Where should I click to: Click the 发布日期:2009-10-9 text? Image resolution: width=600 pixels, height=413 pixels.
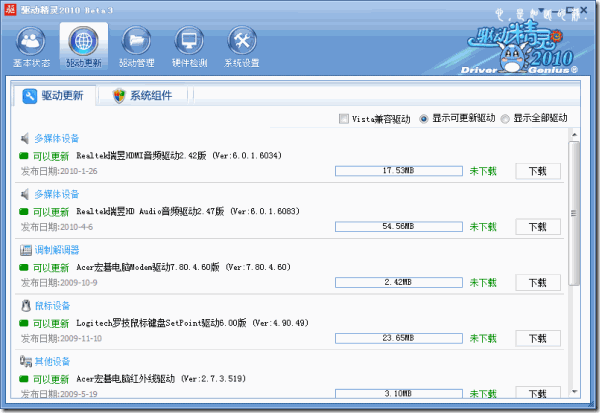(x=59, y=283)
